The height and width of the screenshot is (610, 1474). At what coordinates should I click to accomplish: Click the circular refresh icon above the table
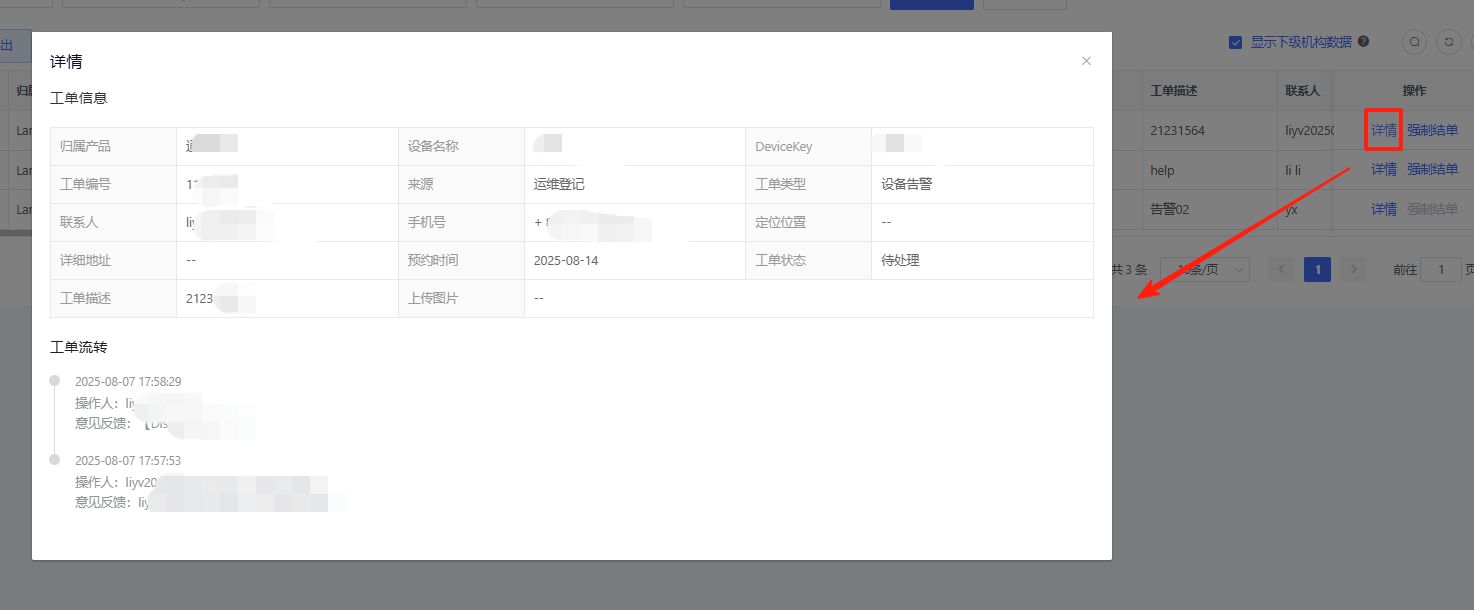click(x=1447, y=42)
